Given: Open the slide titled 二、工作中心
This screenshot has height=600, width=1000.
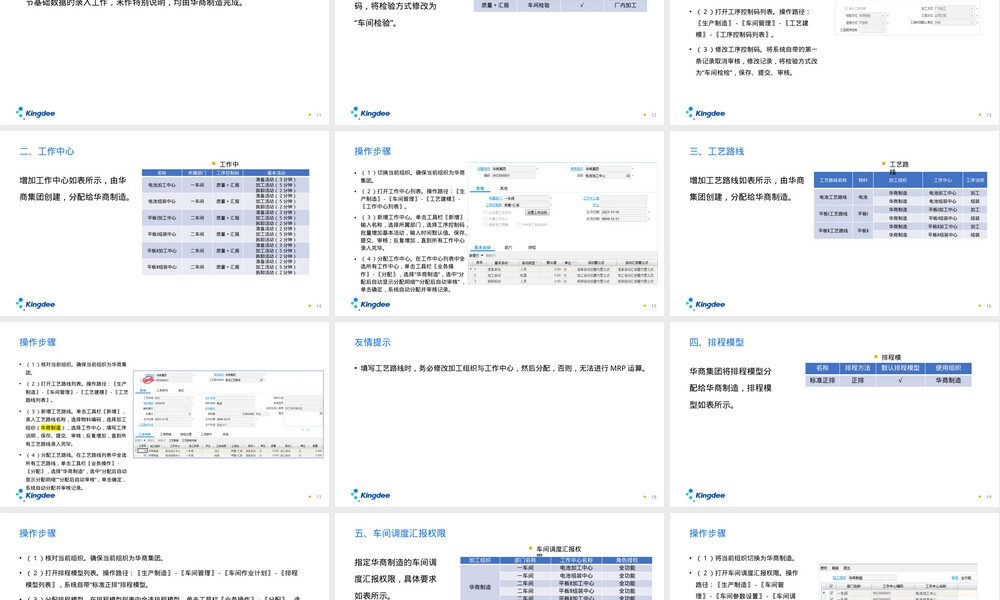Looking at the screenshot, I should click(164, 223).
